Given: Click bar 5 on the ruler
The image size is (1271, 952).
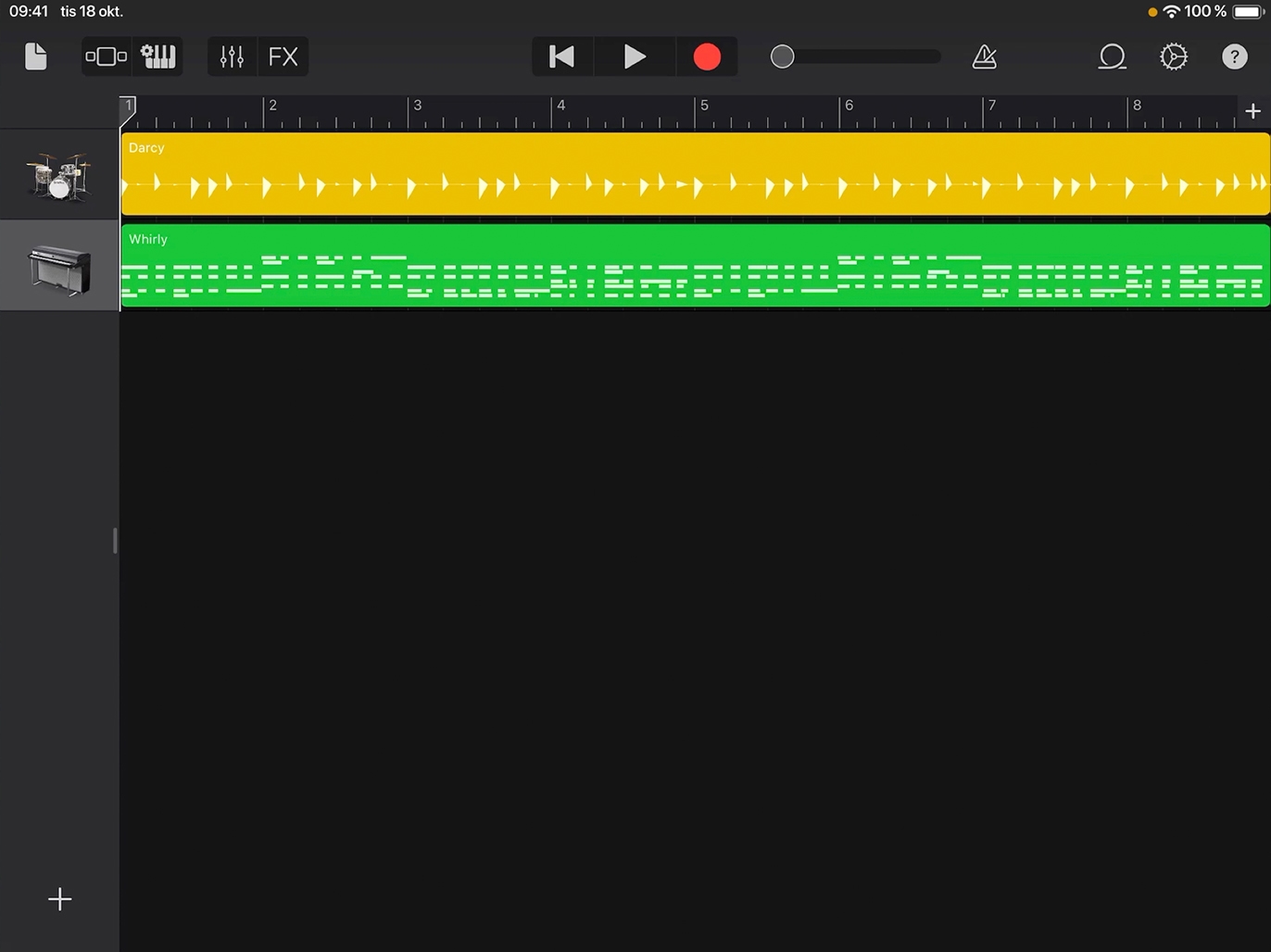Looking at the screenshot, I should coord(704,106).
